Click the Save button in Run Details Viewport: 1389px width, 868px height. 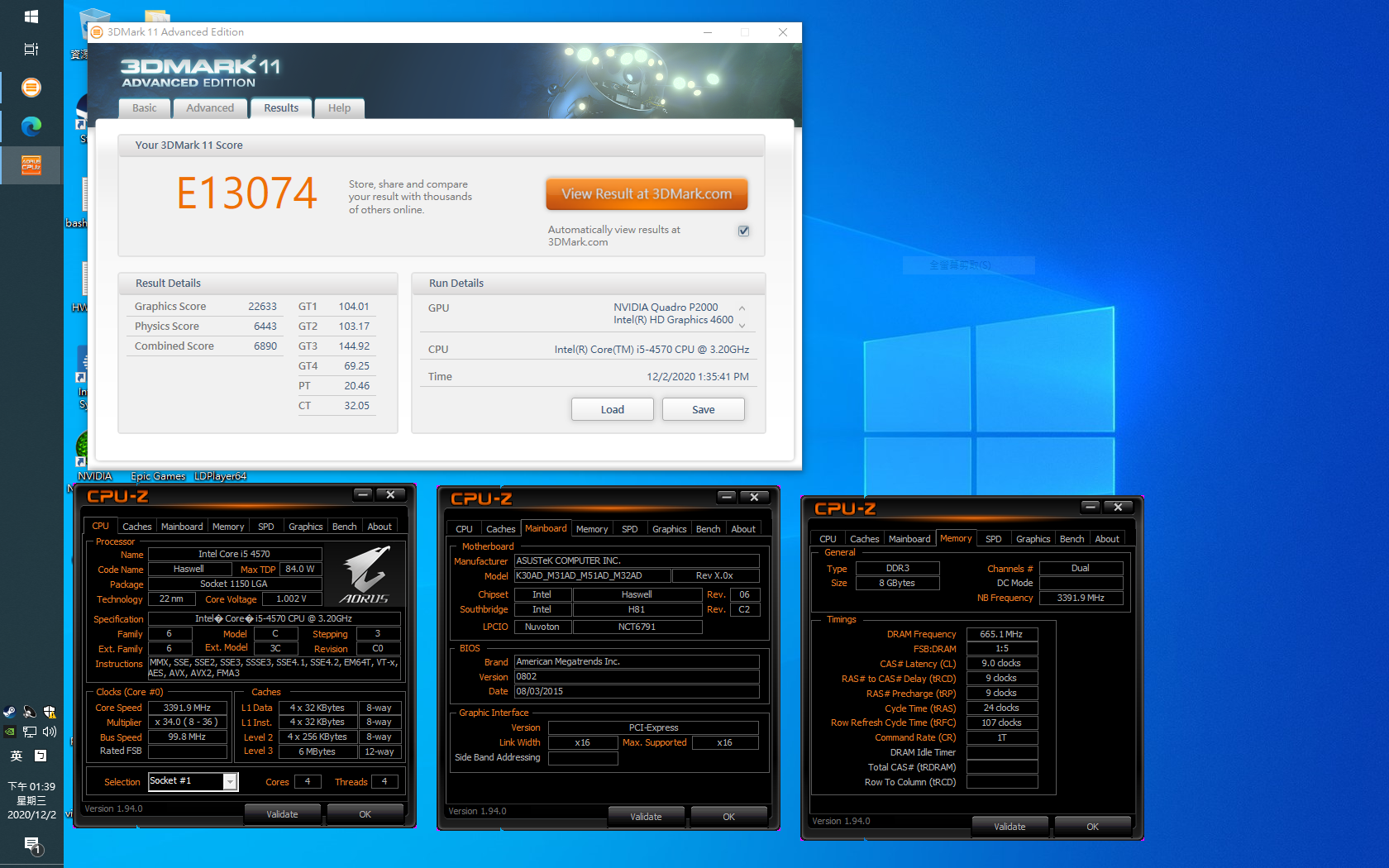click(x=704, y=409)
